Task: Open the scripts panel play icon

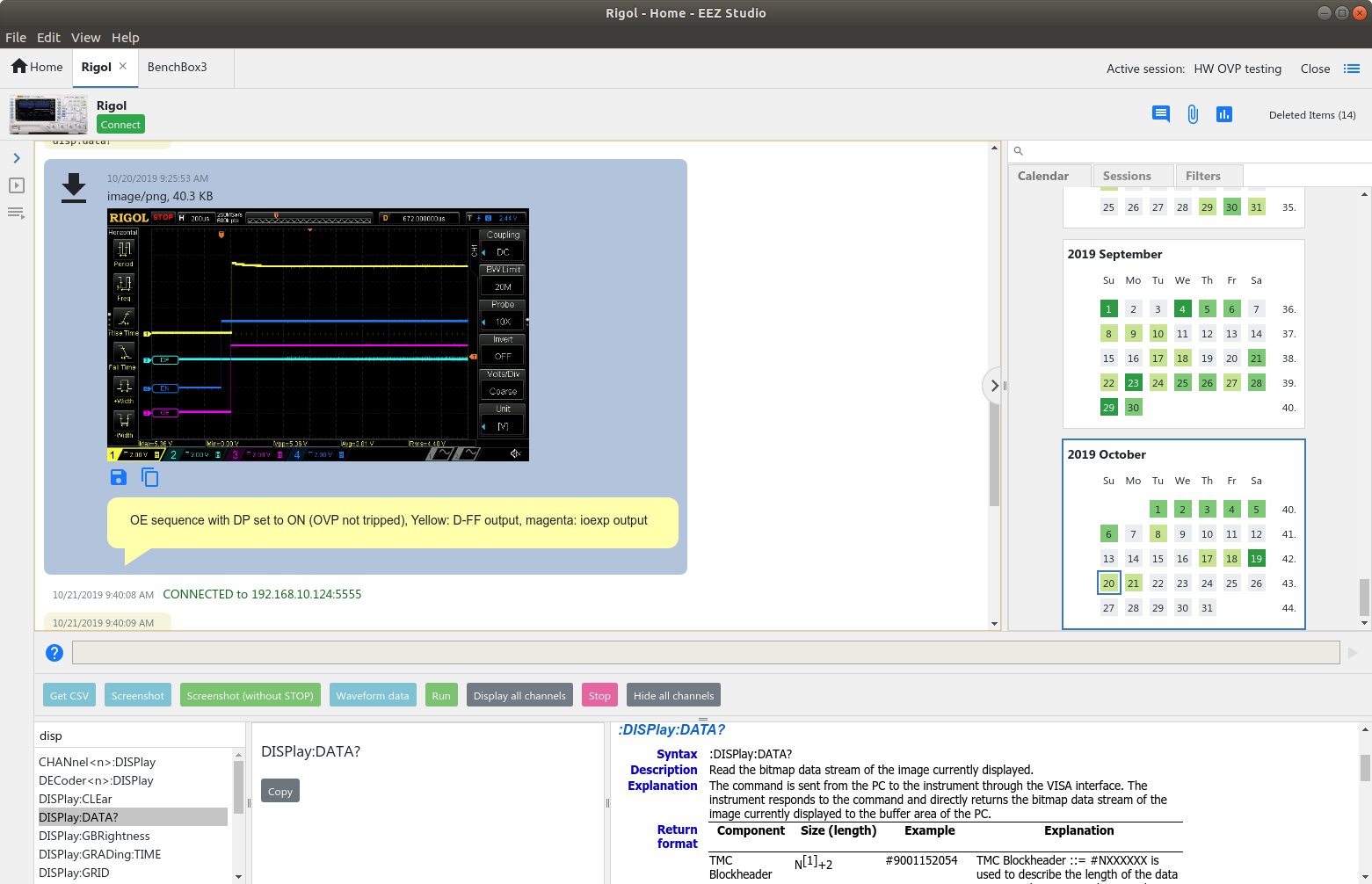Action: [x=16, y=185]
